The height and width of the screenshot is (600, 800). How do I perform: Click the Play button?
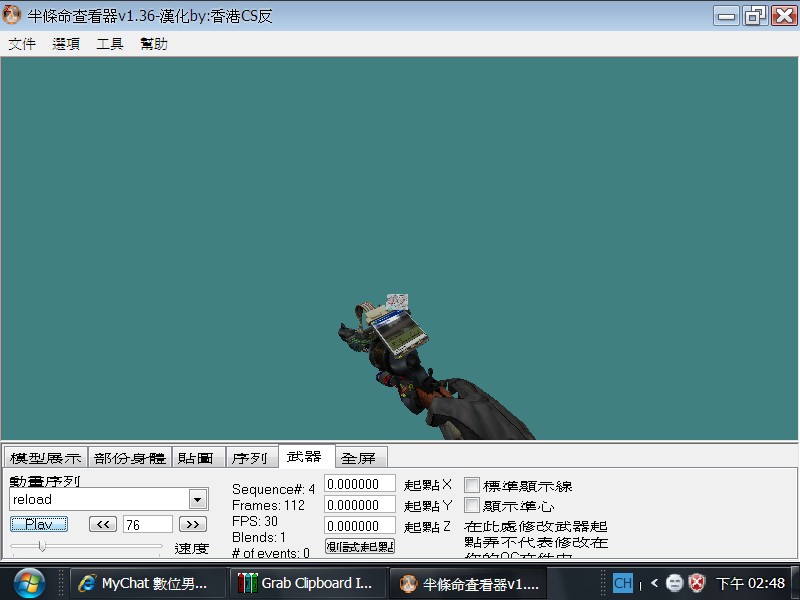tap(39, 524)
